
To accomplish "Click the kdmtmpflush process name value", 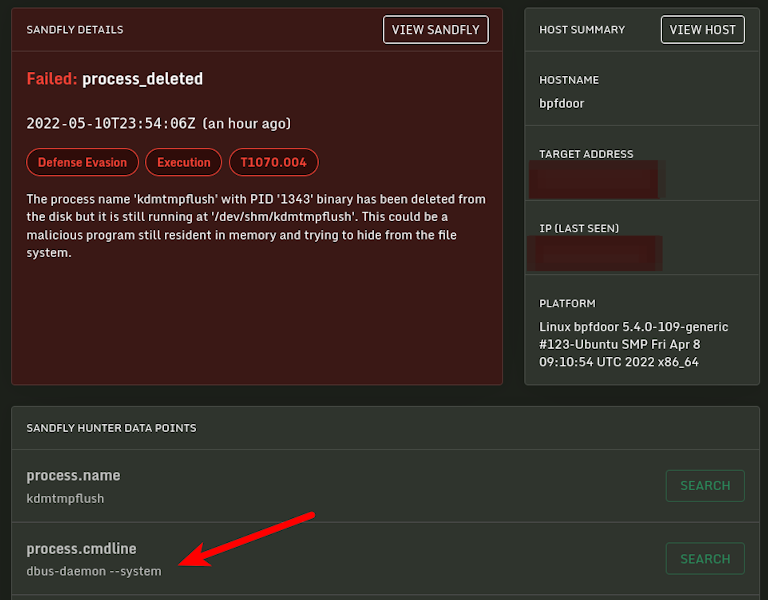I will (x=65, y=498).
